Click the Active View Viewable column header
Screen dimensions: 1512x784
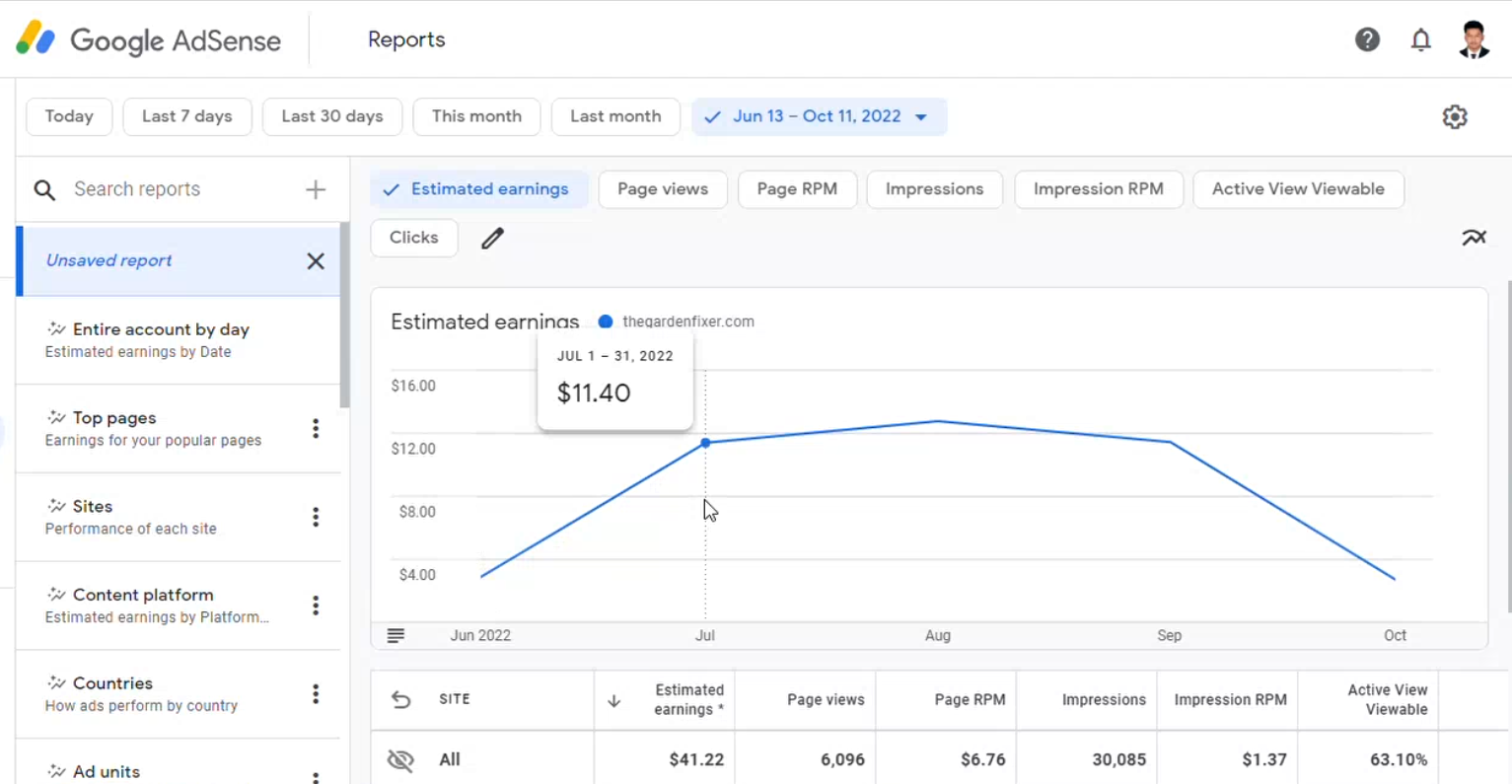pyautogui.click(x=1387, y=699)
